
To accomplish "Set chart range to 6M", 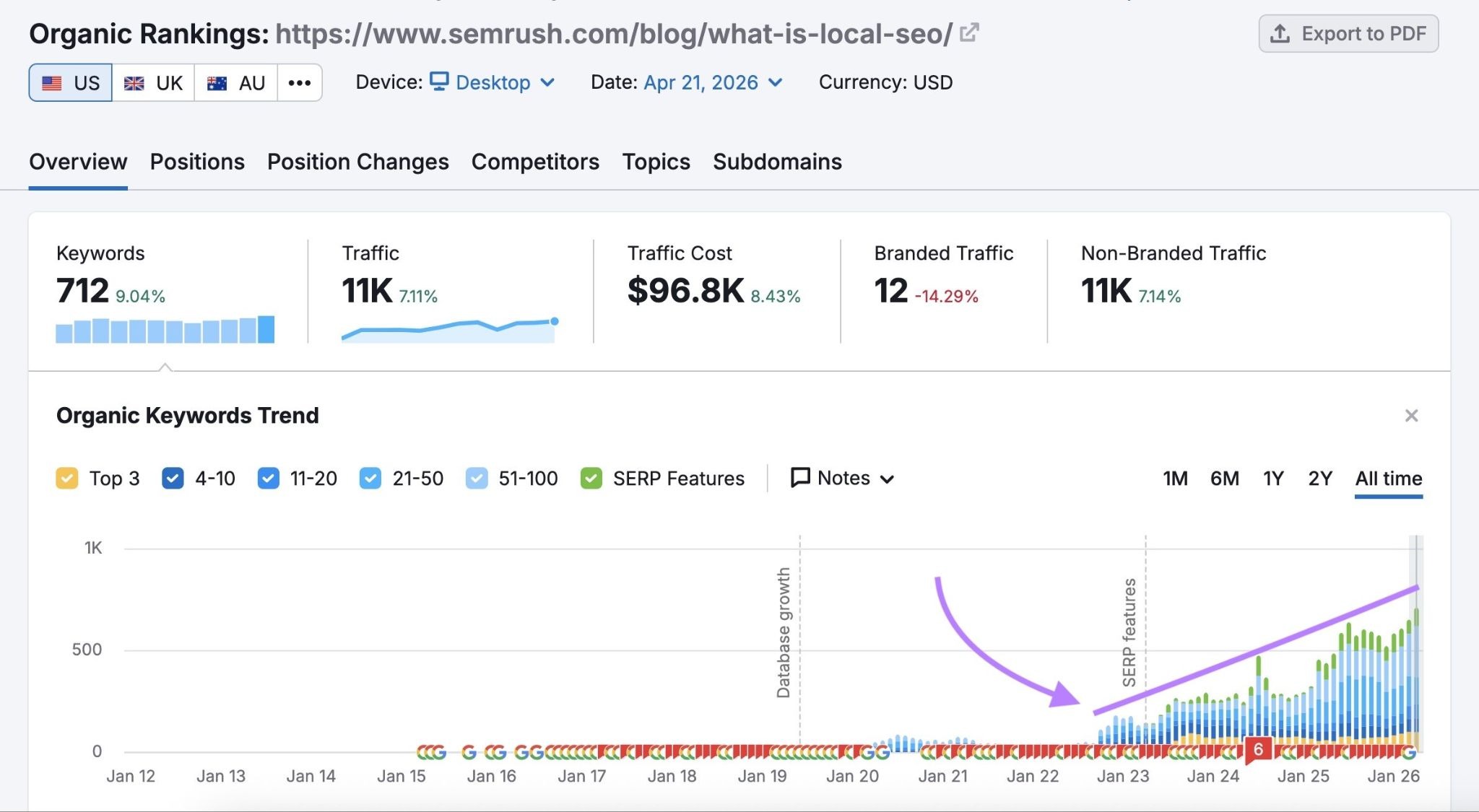I will (1225, 479).
